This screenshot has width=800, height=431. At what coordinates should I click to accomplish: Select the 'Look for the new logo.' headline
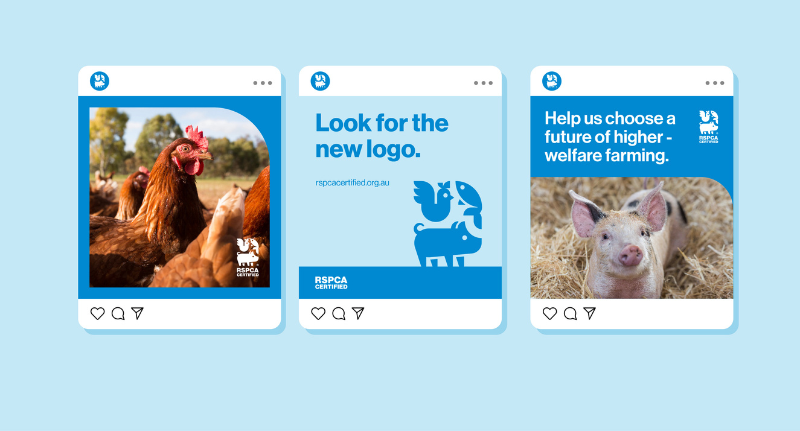[x=382, y=136]
